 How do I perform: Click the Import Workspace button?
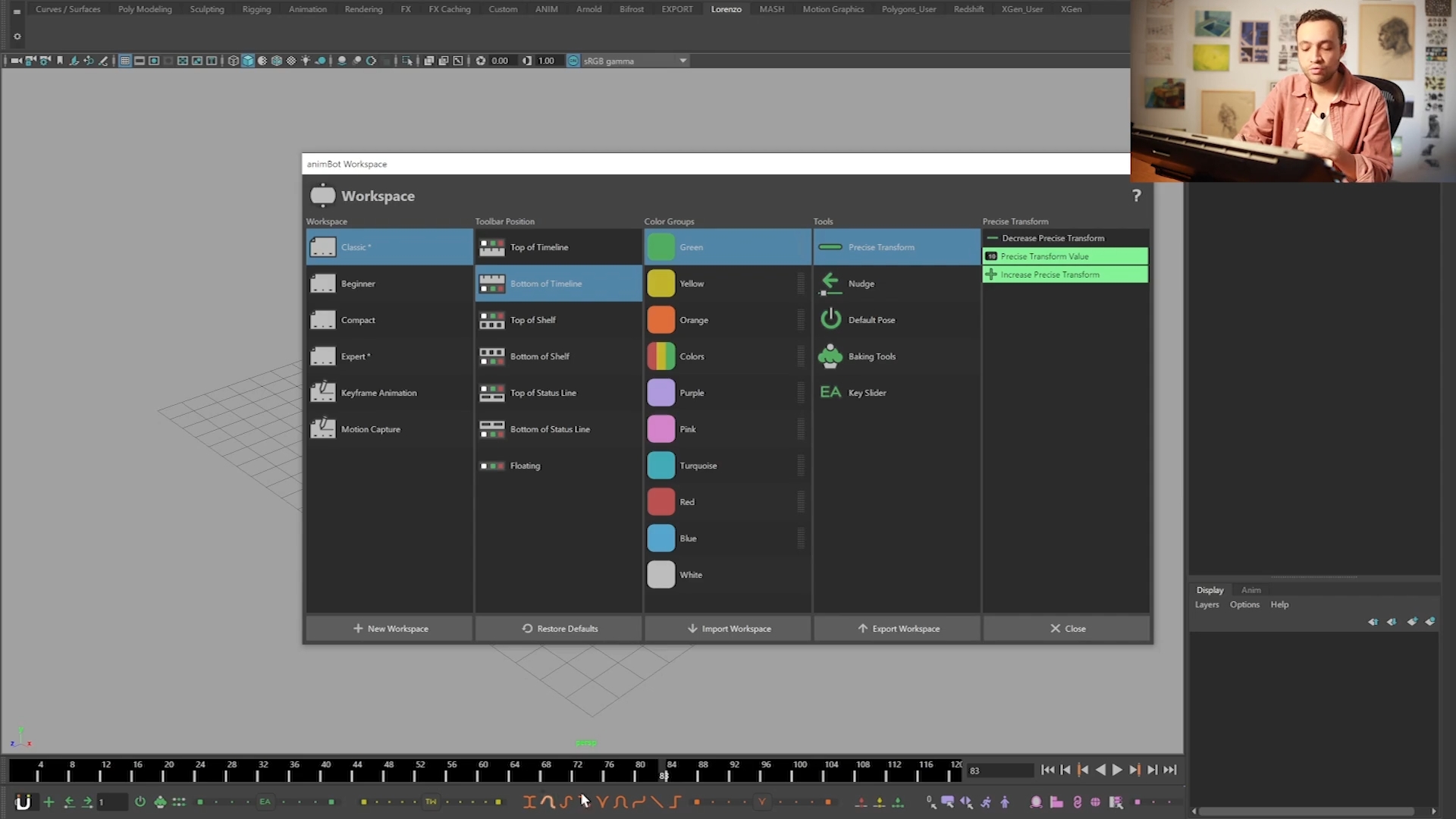click(728, 629)
